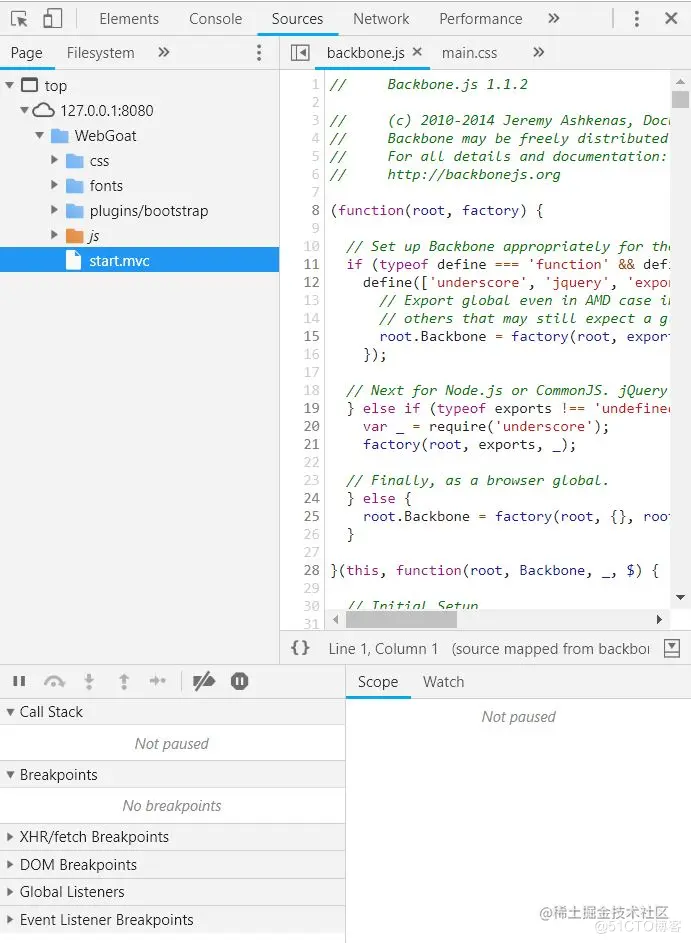Select the Sources tab
The image size is (691, 943).
[297, 19]
